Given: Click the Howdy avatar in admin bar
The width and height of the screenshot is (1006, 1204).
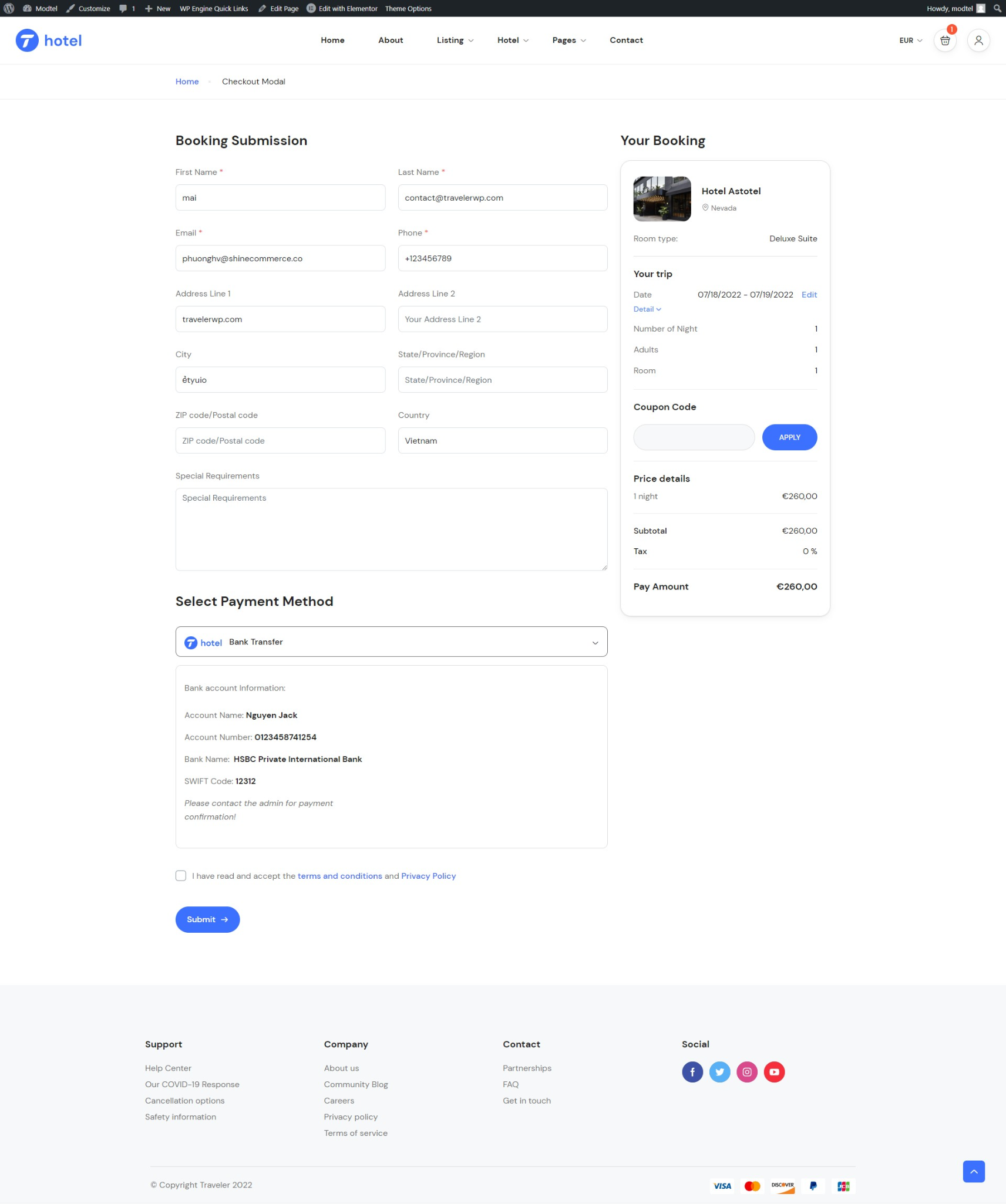Looking at the screenshot, I should click(981, 8).
